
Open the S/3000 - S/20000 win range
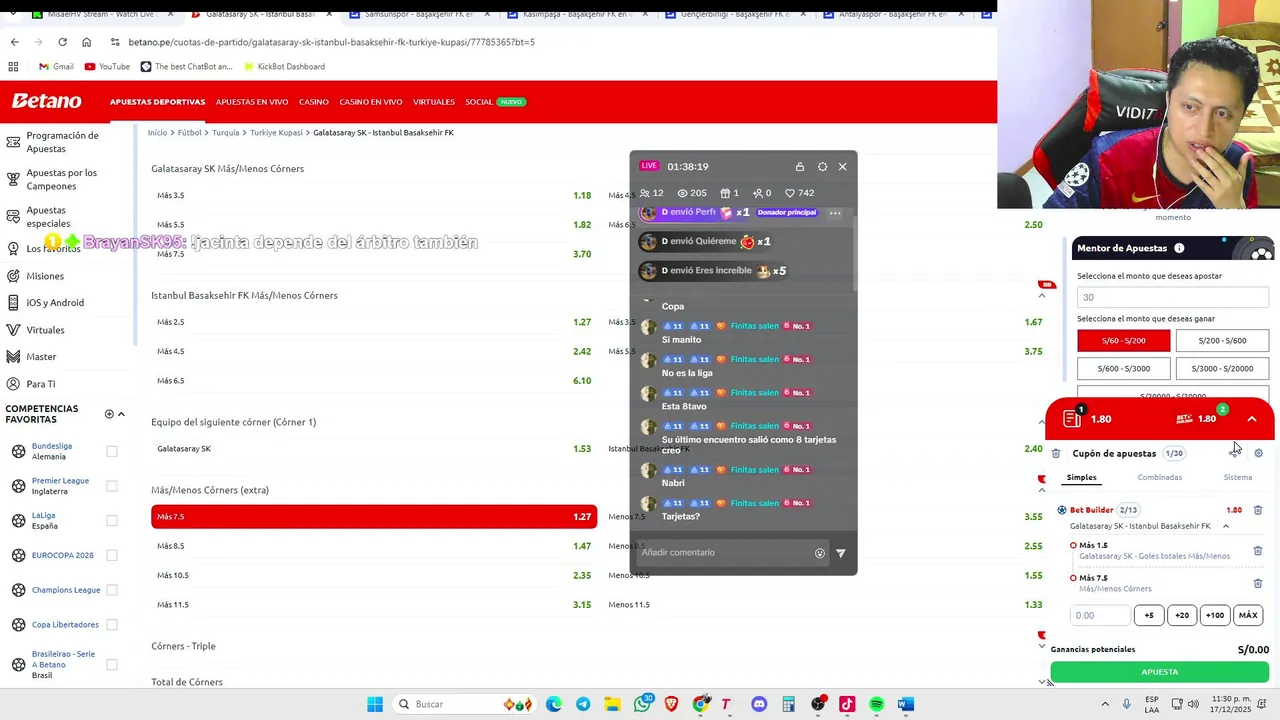point(1222,369)
